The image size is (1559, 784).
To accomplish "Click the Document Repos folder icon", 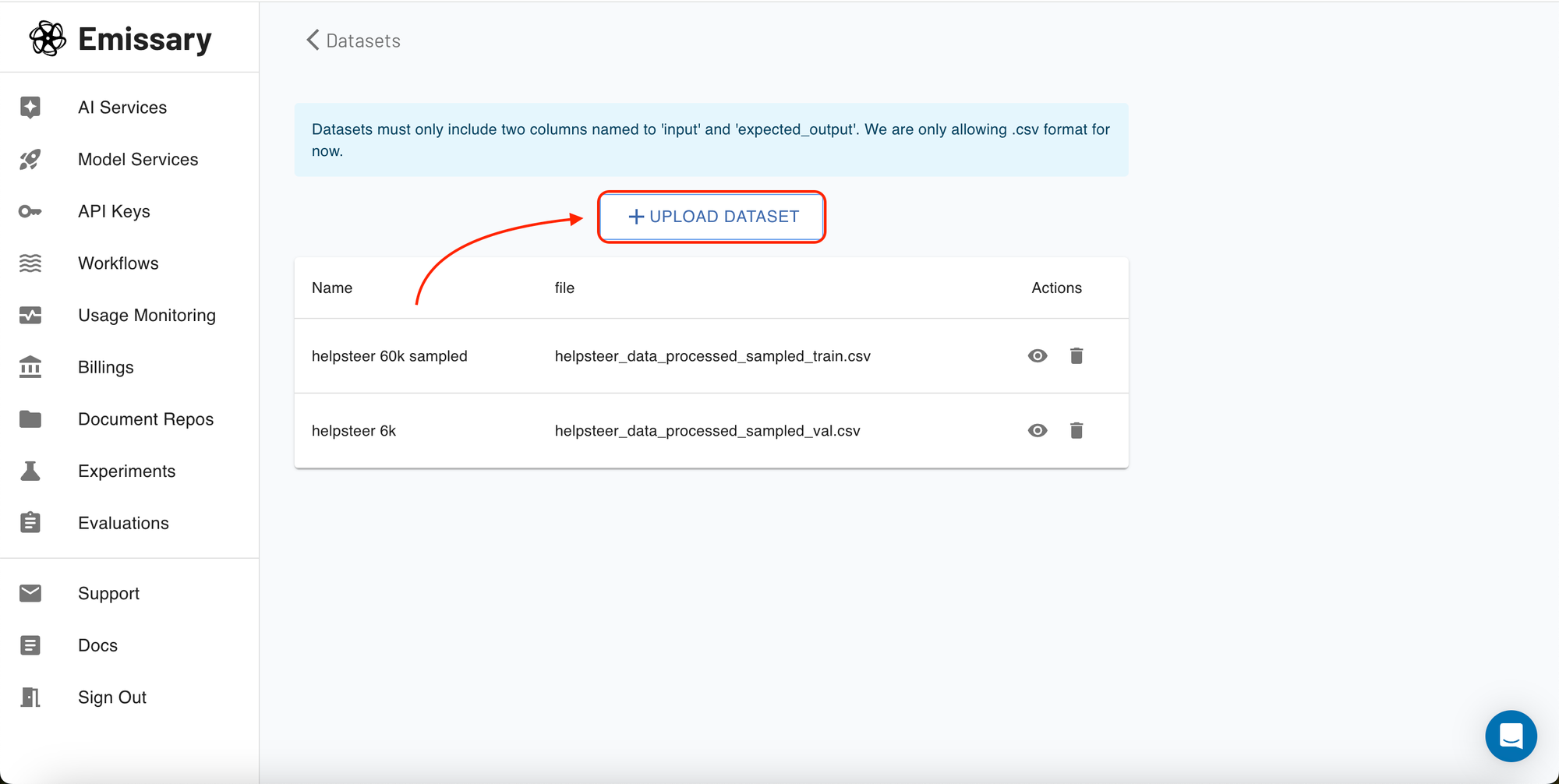I will 30,419.
